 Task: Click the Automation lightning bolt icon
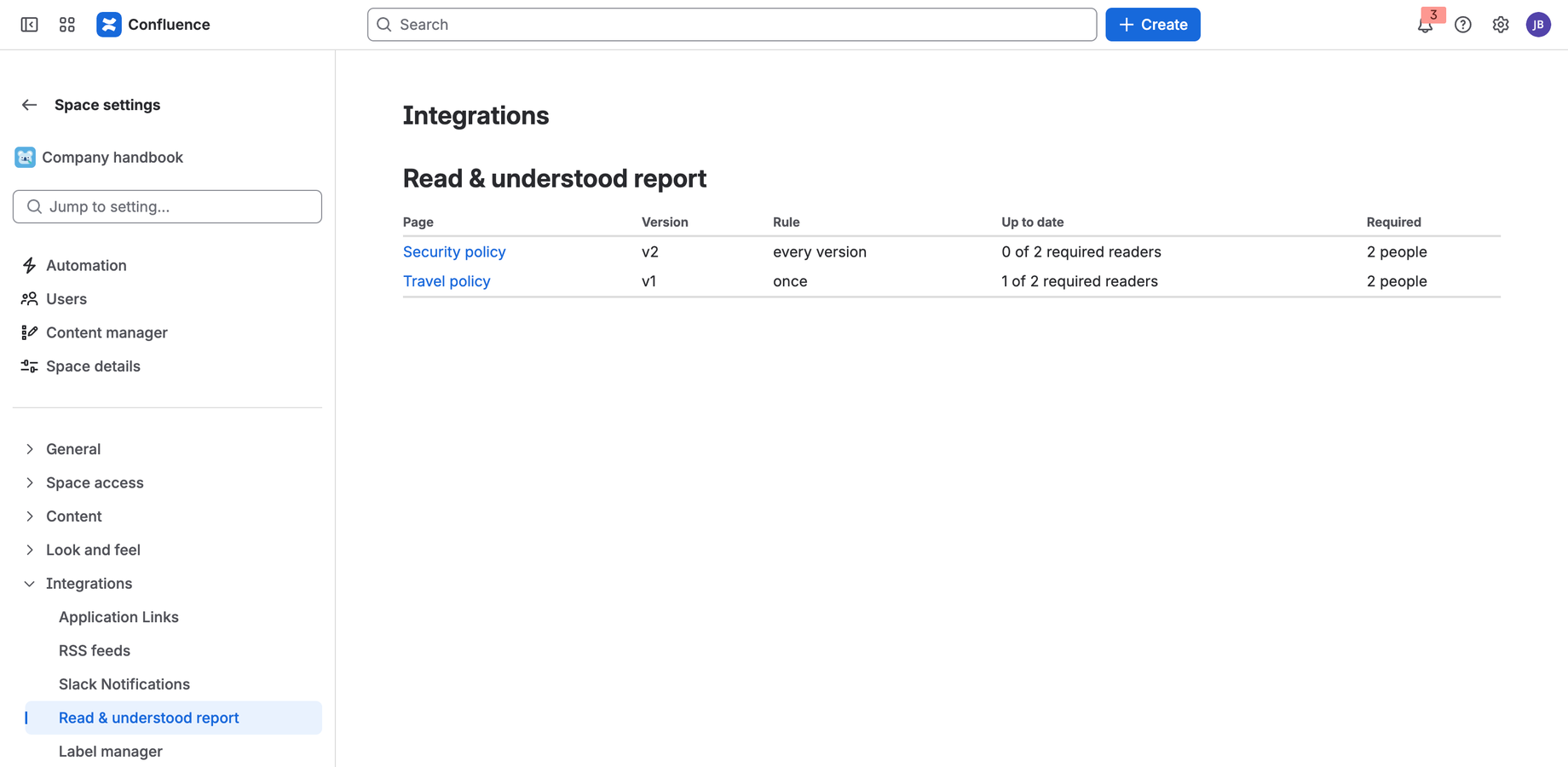coord(30,265)
